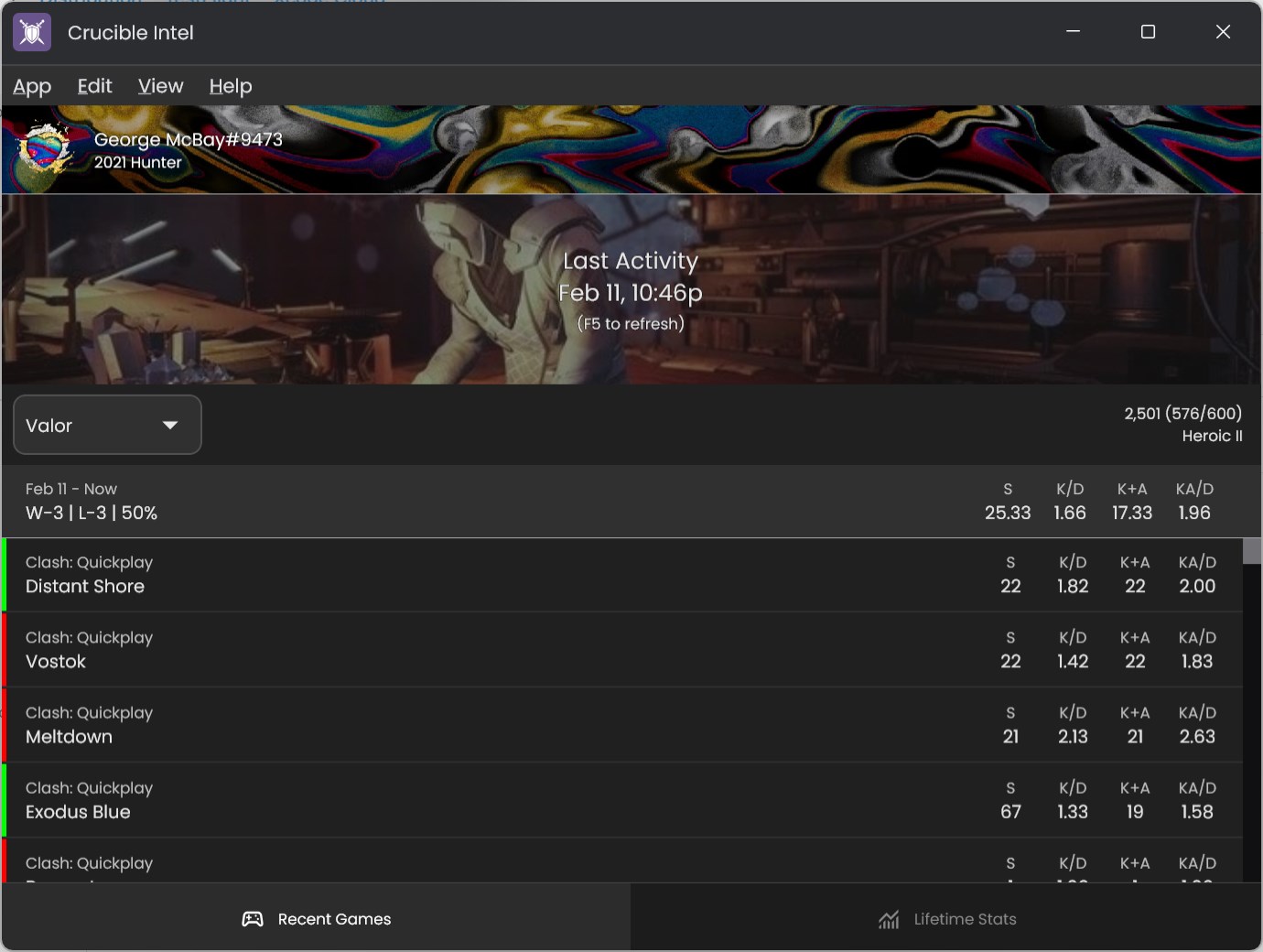This screenshot has width=1263, height=952.
Task: Click Meltdown KA/D value 2.63
Action: pos(1197,736)
